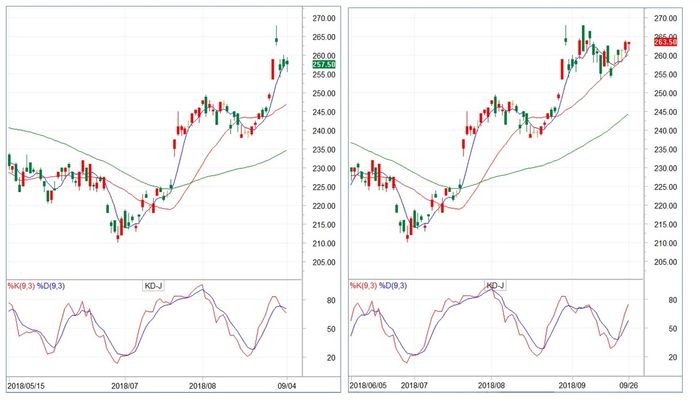Screen dimensions: 700x401
Task: Click 09/26 date on right chart axis
Action: click(x=629, y=385)
